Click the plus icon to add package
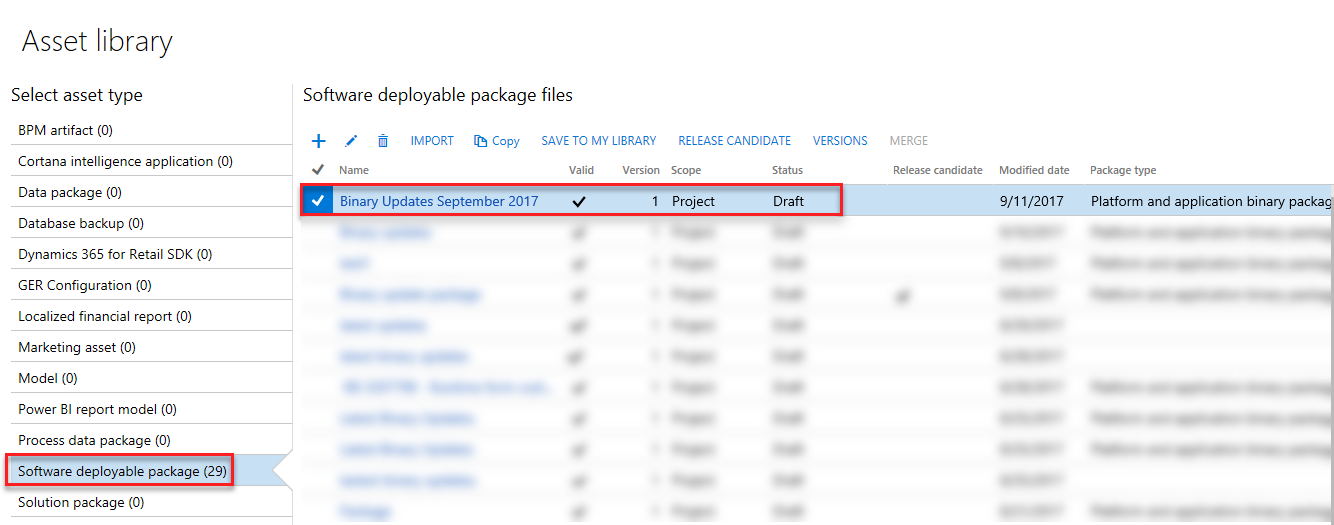This screenshot has height=525, width=1334. [319, 141]
